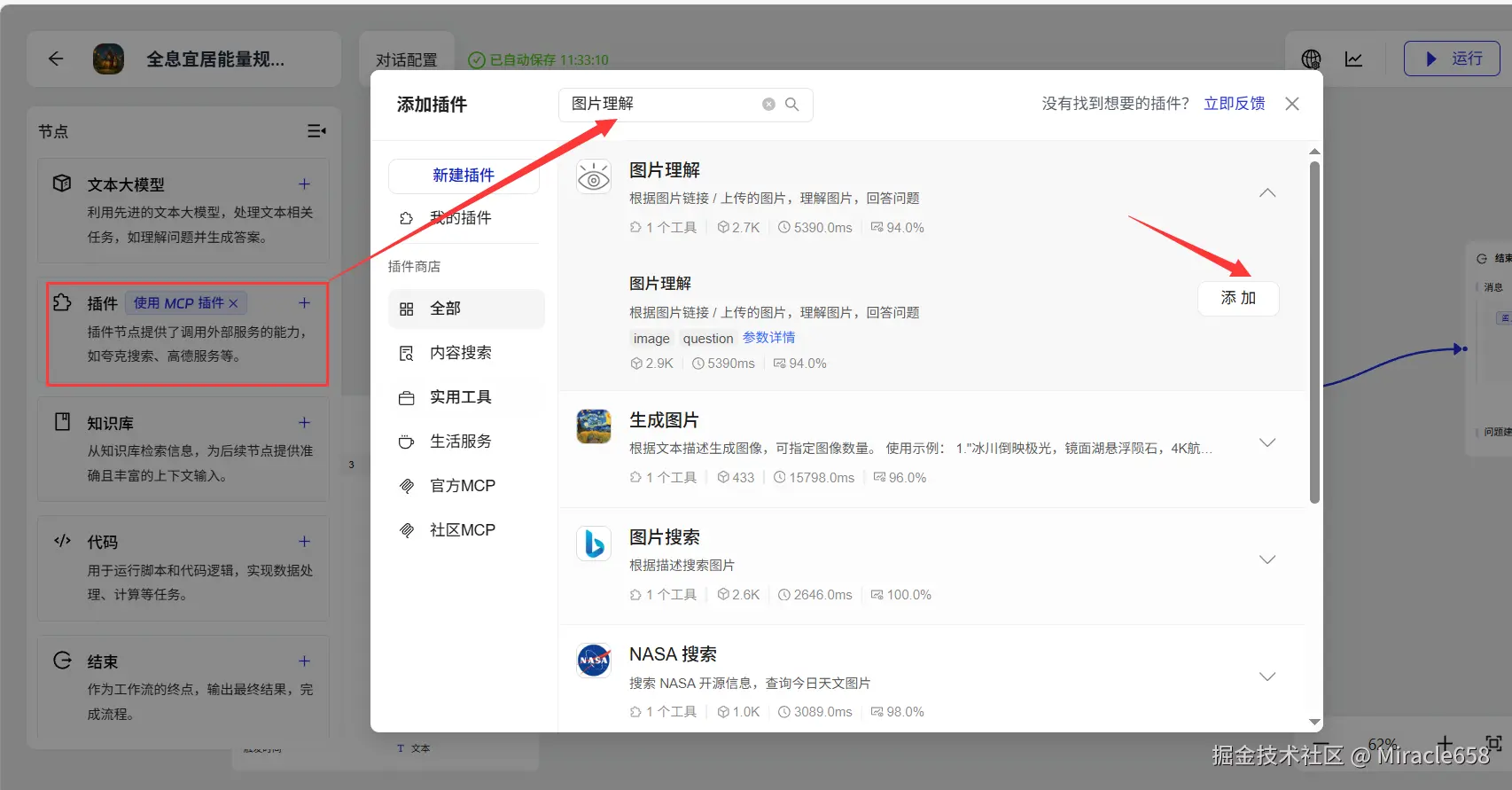
Task: Click the question parameter tag
Action: tap(708, 338)
